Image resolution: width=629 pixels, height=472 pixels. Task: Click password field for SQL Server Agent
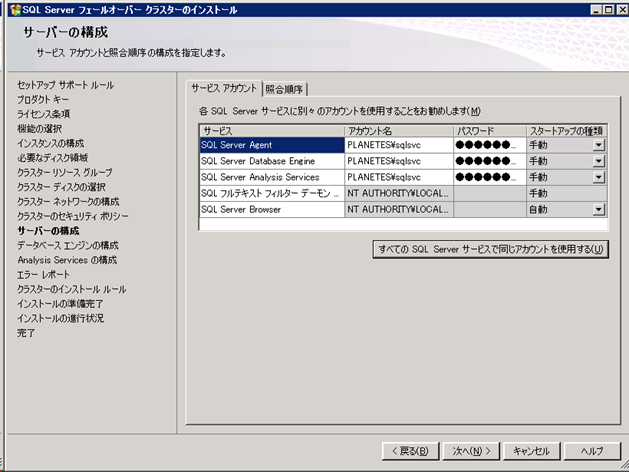tap(490, 145)
